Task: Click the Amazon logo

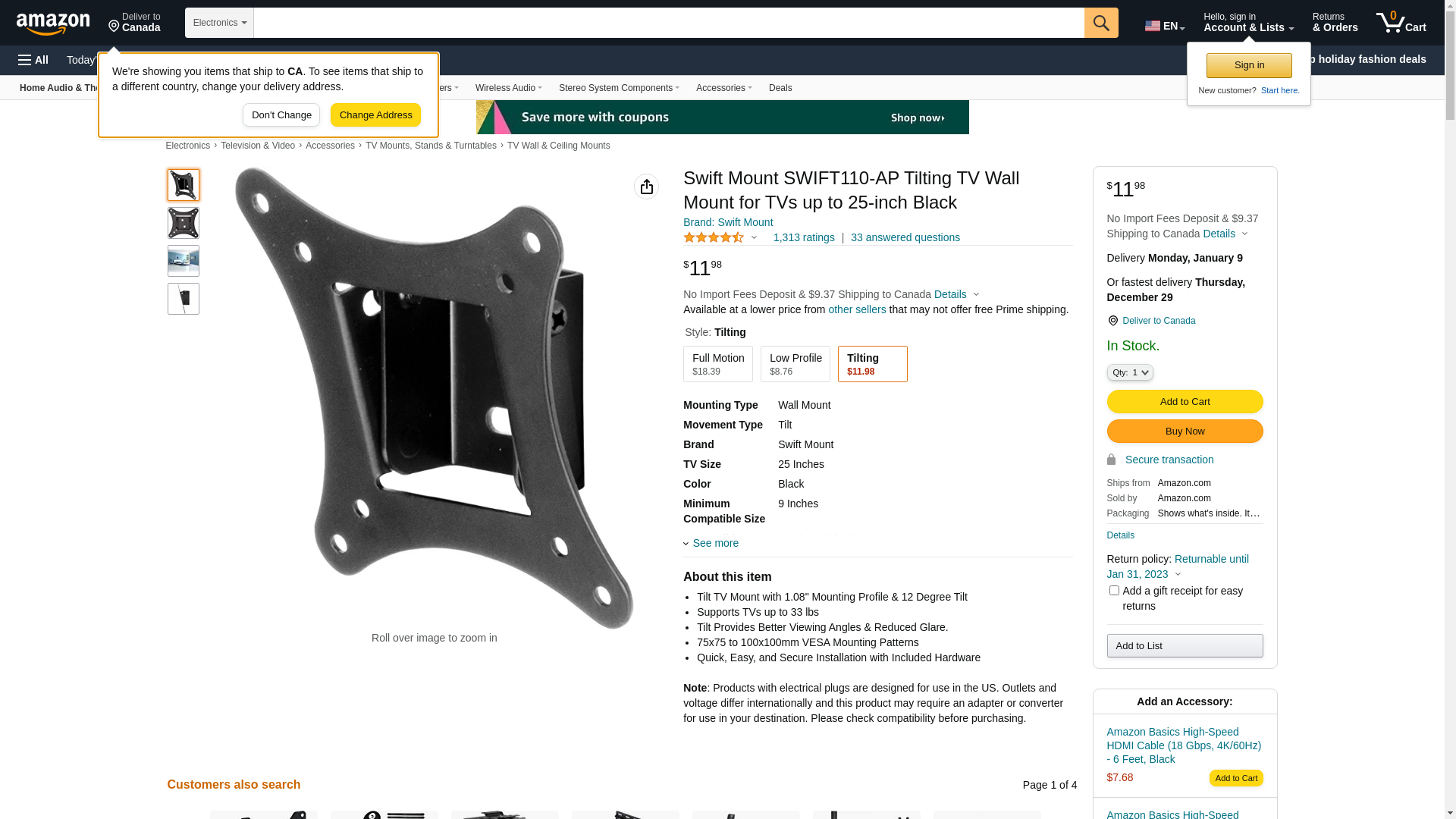Action: coord(53,24)
